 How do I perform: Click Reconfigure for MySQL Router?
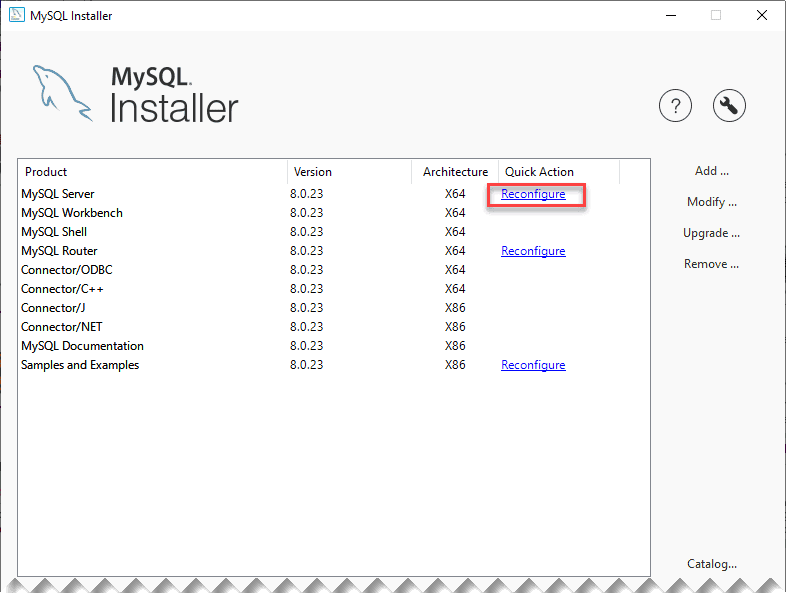[533, 251]
